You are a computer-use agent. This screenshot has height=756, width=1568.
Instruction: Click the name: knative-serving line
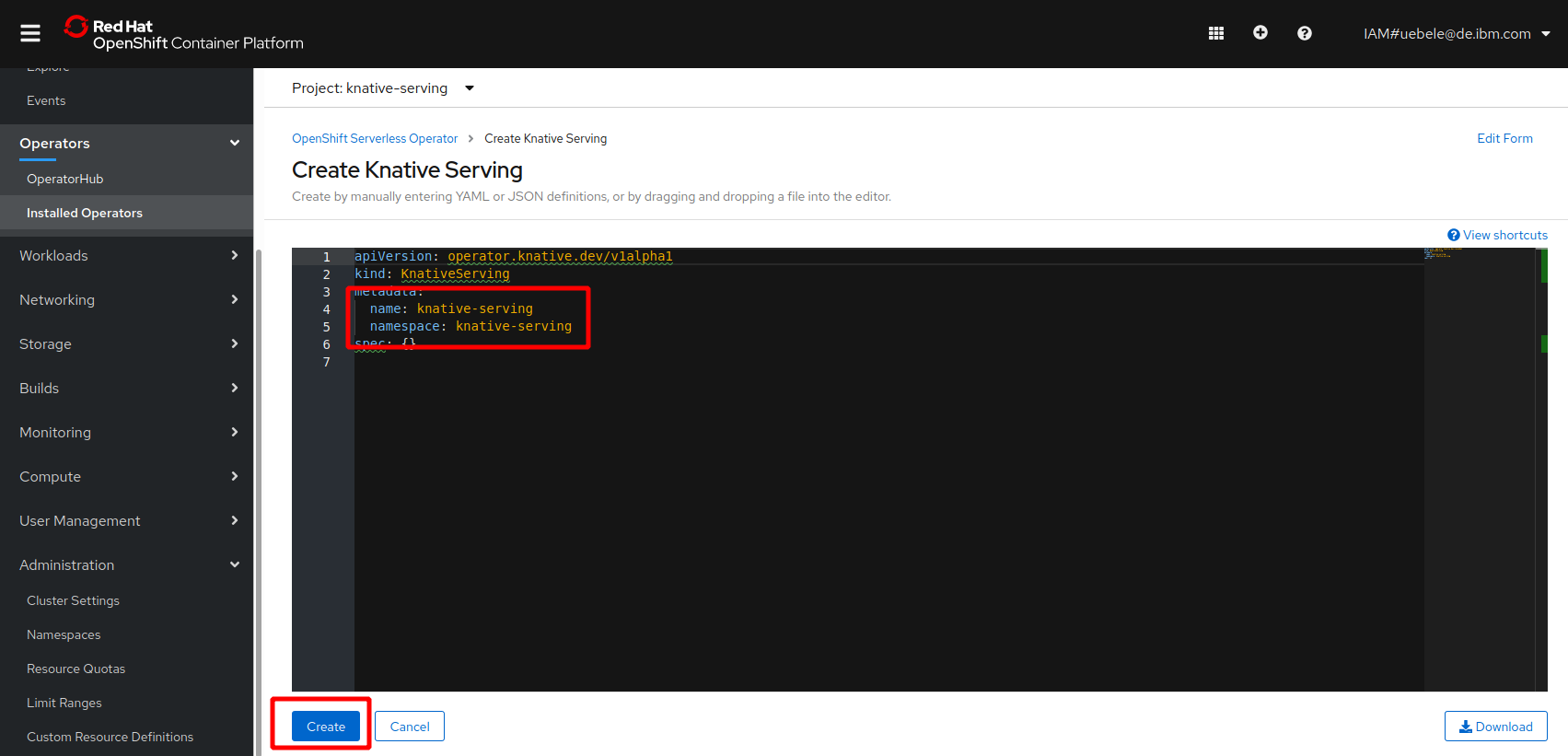pos(451,309)
